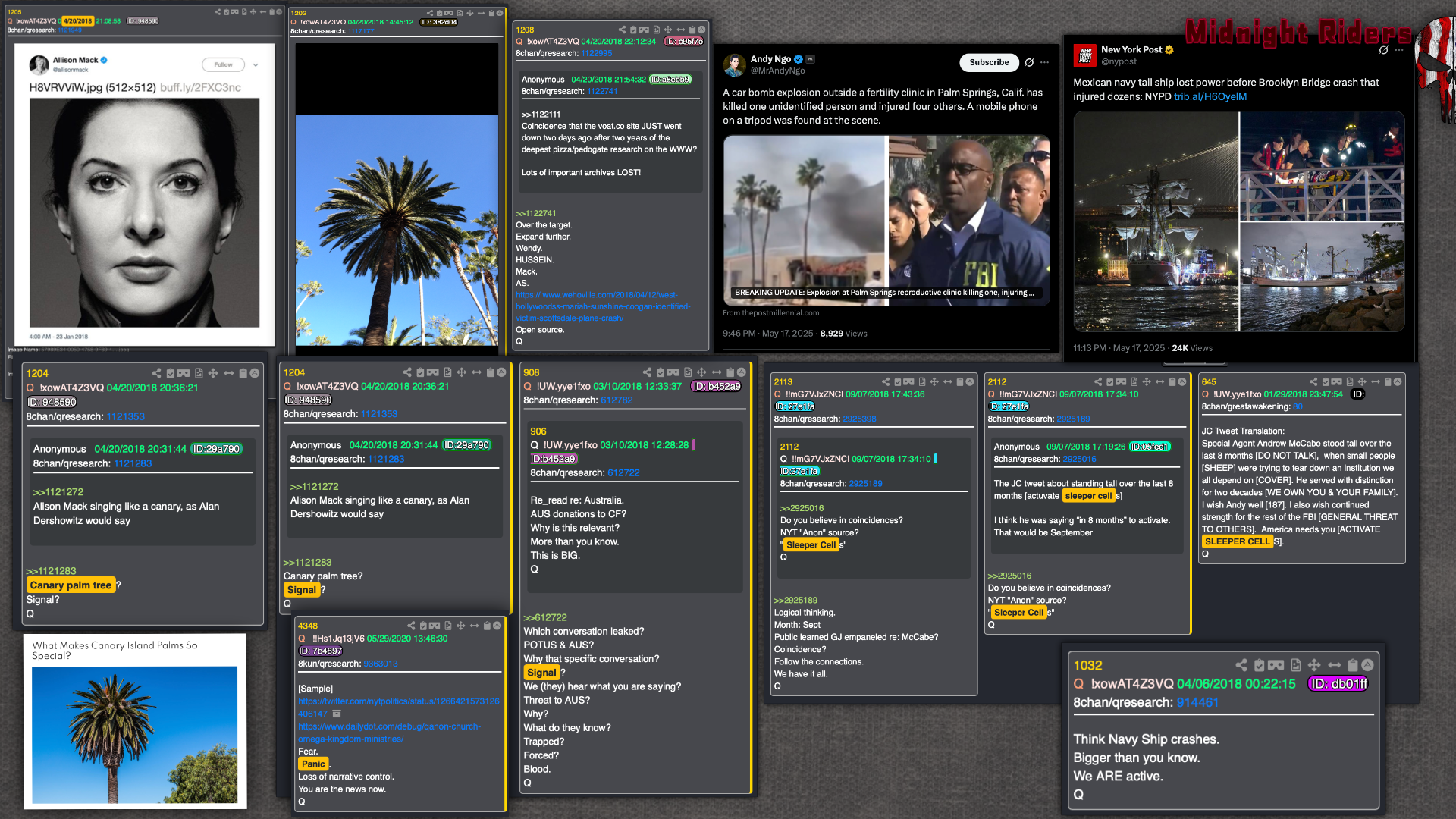Open the trib.al/H6OyelM link
1456x819 pixels.
(1210, 96)
